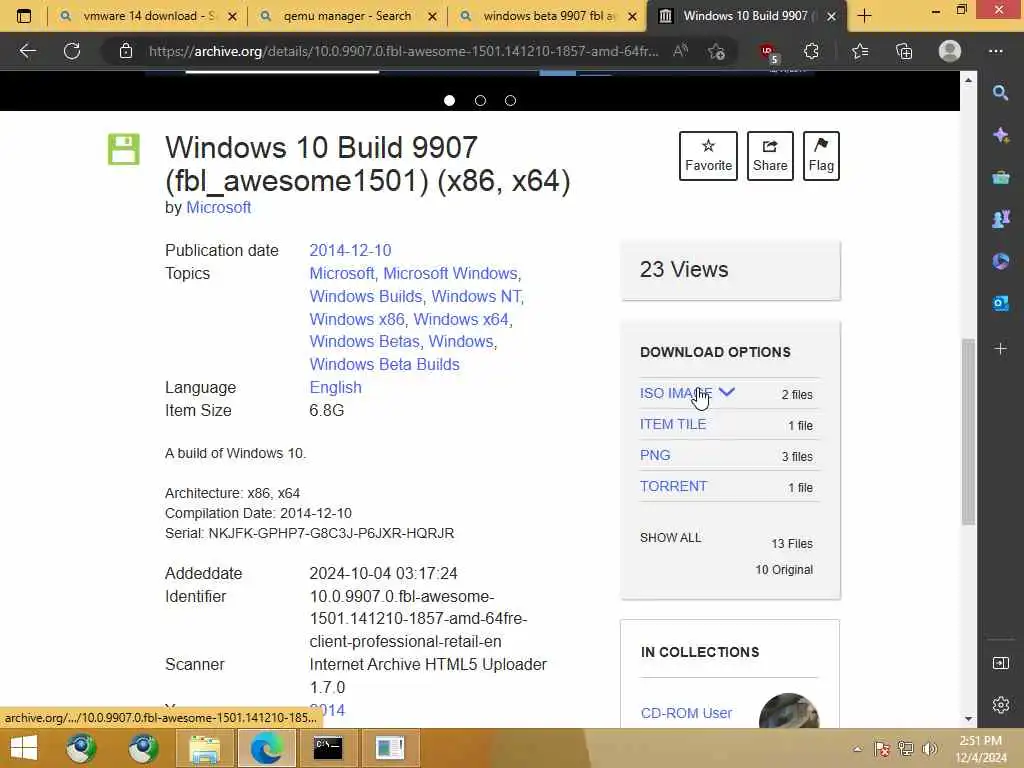This screenshot has height=768, width=1024.
Task: Toggle sidebar panel visibility icon
Action: 1000,664
